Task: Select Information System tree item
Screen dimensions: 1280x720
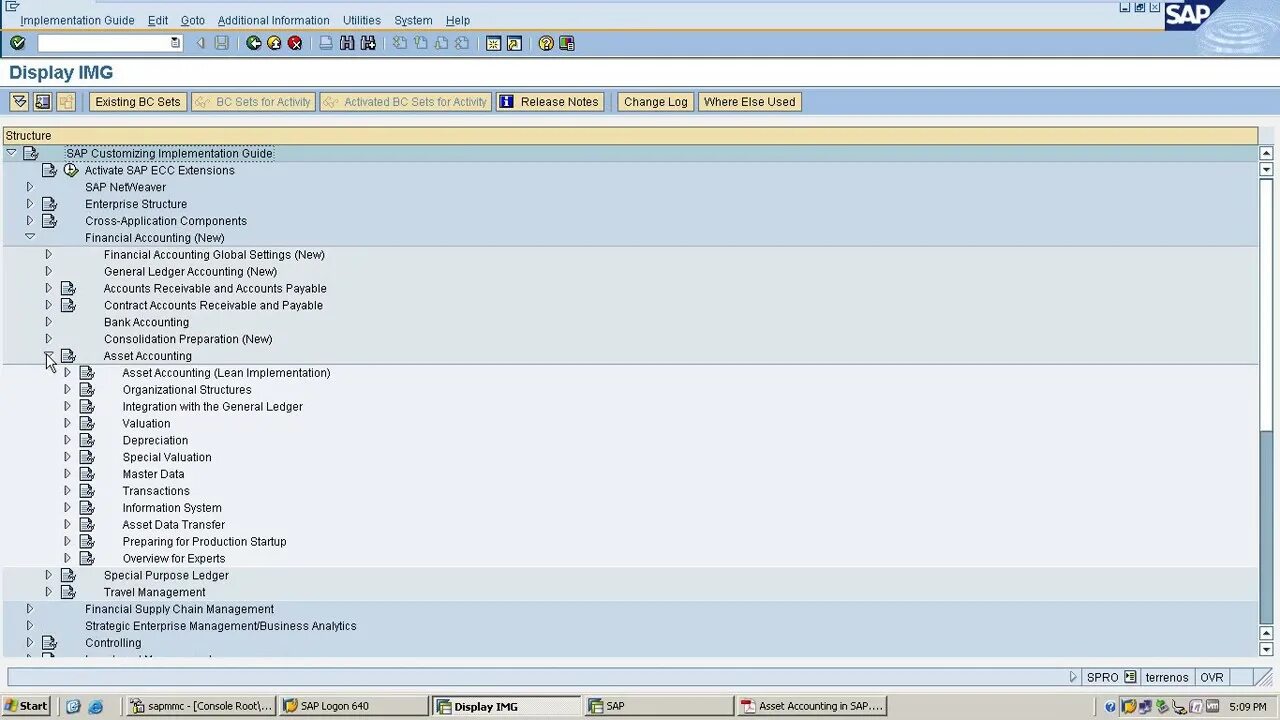Action: (x=172, y=508)
